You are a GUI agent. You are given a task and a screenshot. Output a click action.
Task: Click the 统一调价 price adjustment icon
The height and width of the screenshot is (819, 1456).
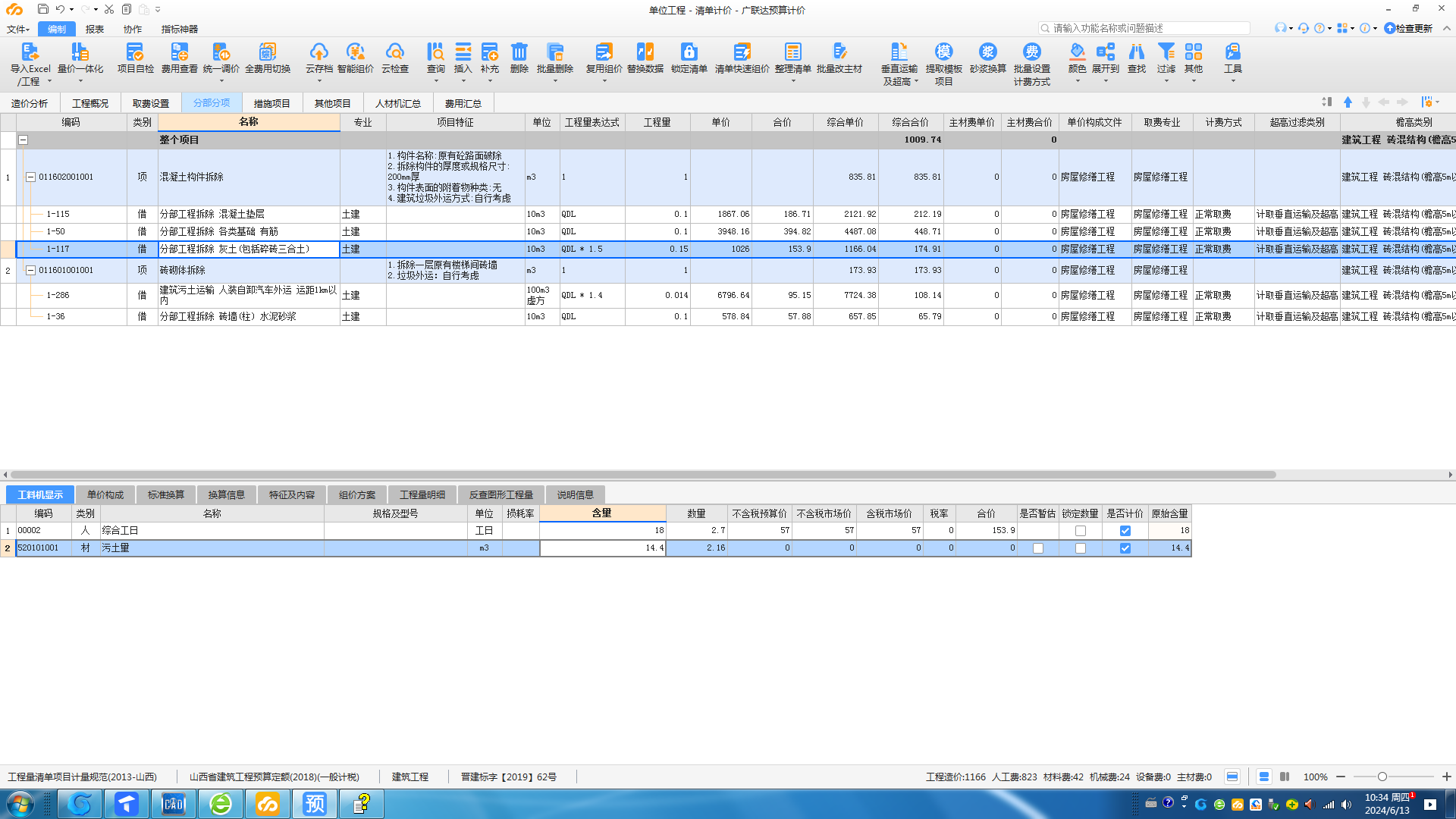tap(221, 52)
